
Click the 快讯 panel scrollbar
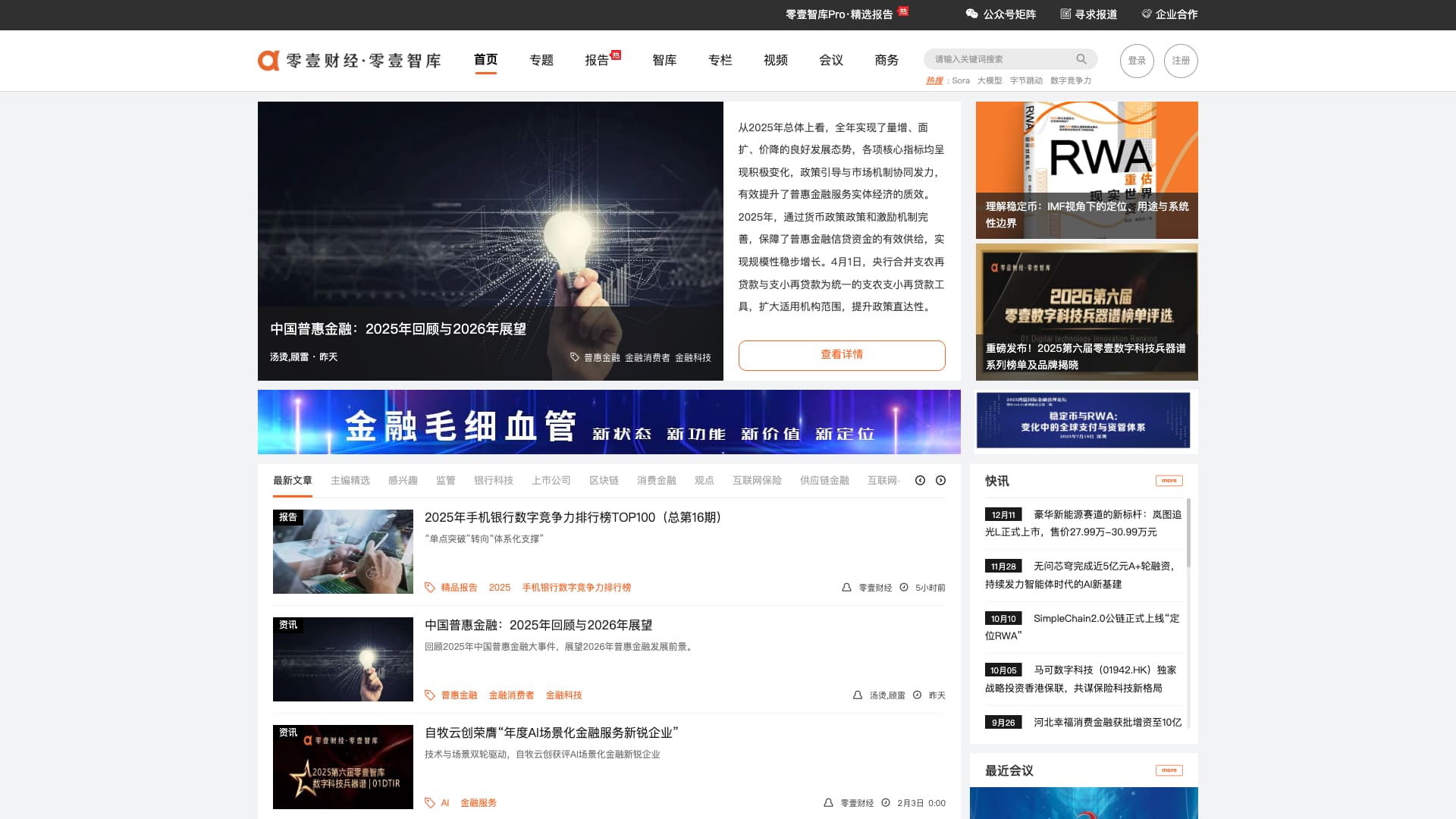(1188, 532)
